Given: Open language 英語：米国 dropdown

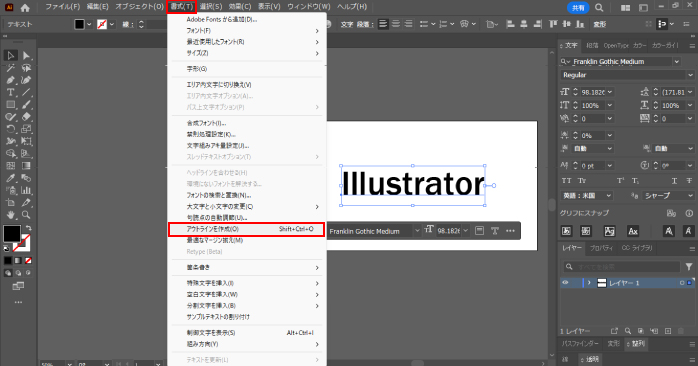Looking at the screenshot, I should click(x=587, y=195).
